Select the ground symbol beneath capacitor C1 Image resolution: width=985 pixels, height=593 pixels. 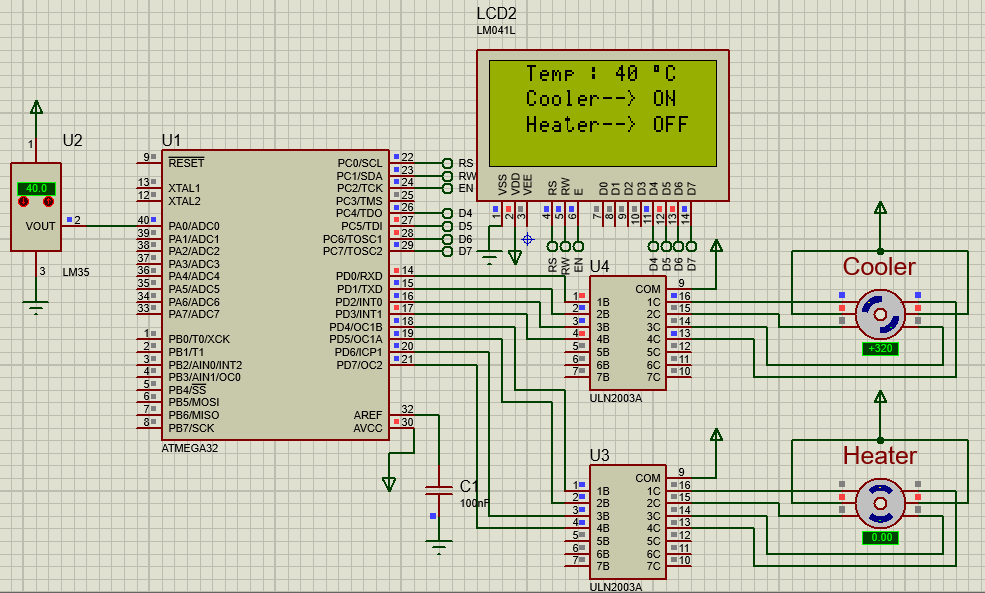pos(438,545)
